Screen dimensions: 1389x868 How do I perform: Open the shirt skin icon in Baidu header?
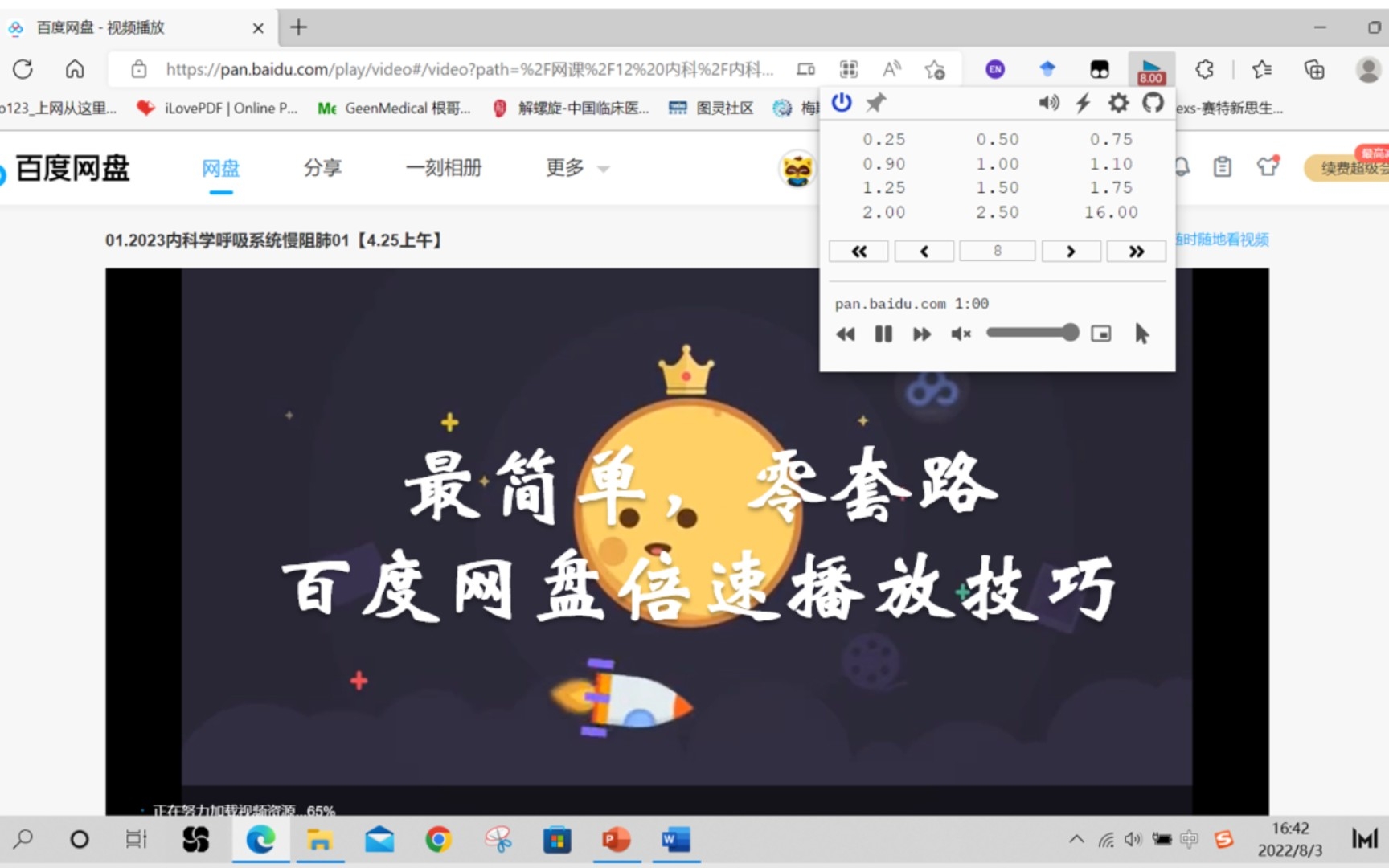[x=1268, y=166]
